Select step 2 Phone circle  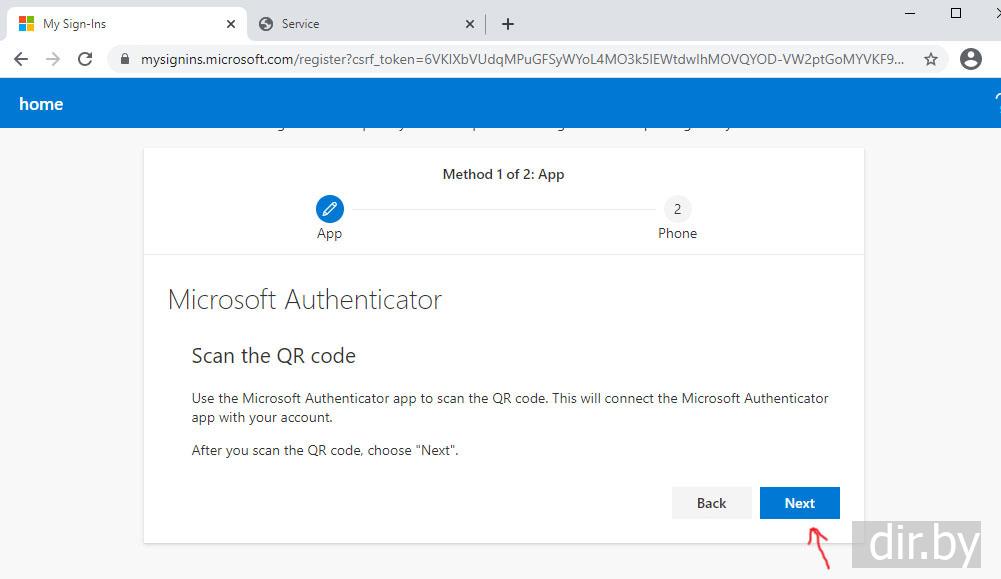[677, 209]
